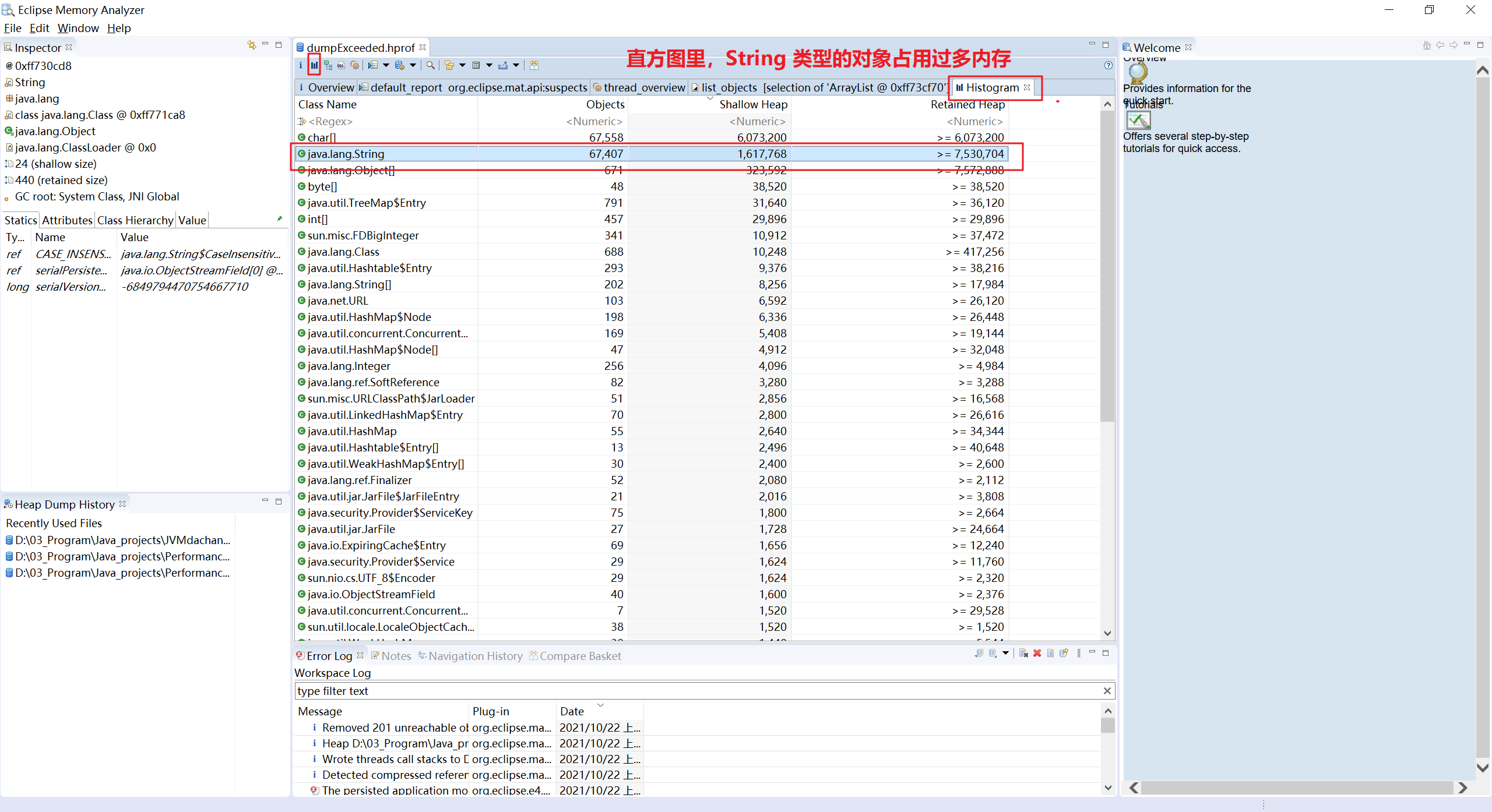Open the histogram via the bar chart toolbar icon
This screenshot has width=1492, height=812.
[x=314, y=65]
